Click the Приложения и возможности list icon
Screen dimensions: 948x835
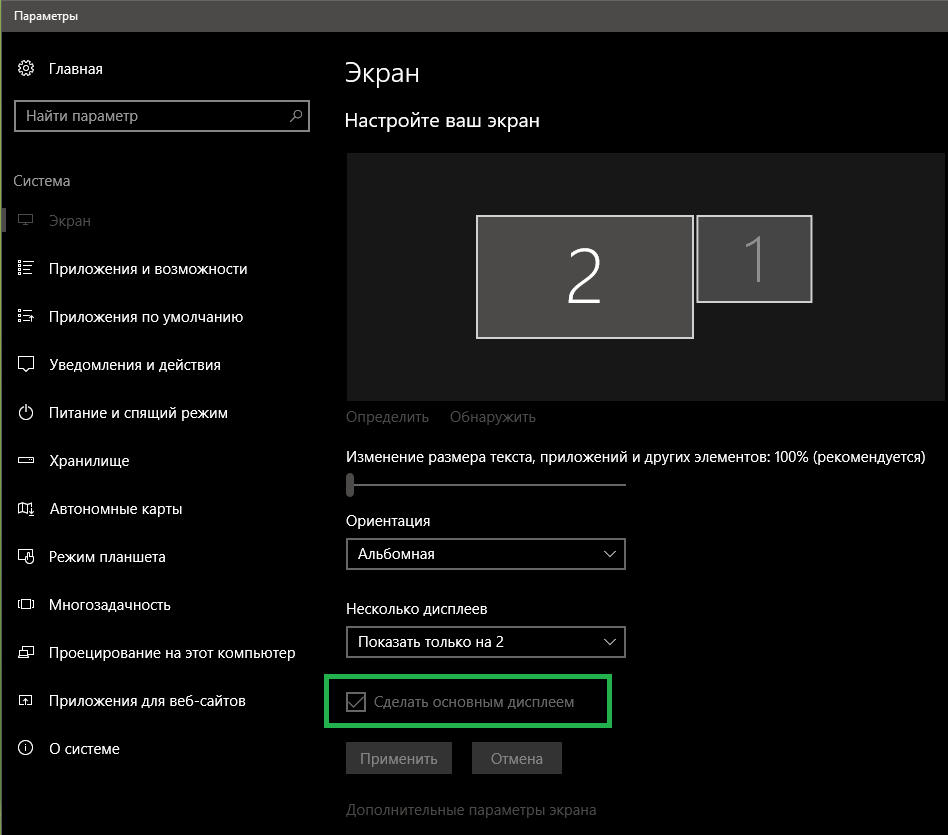point(25,268)
